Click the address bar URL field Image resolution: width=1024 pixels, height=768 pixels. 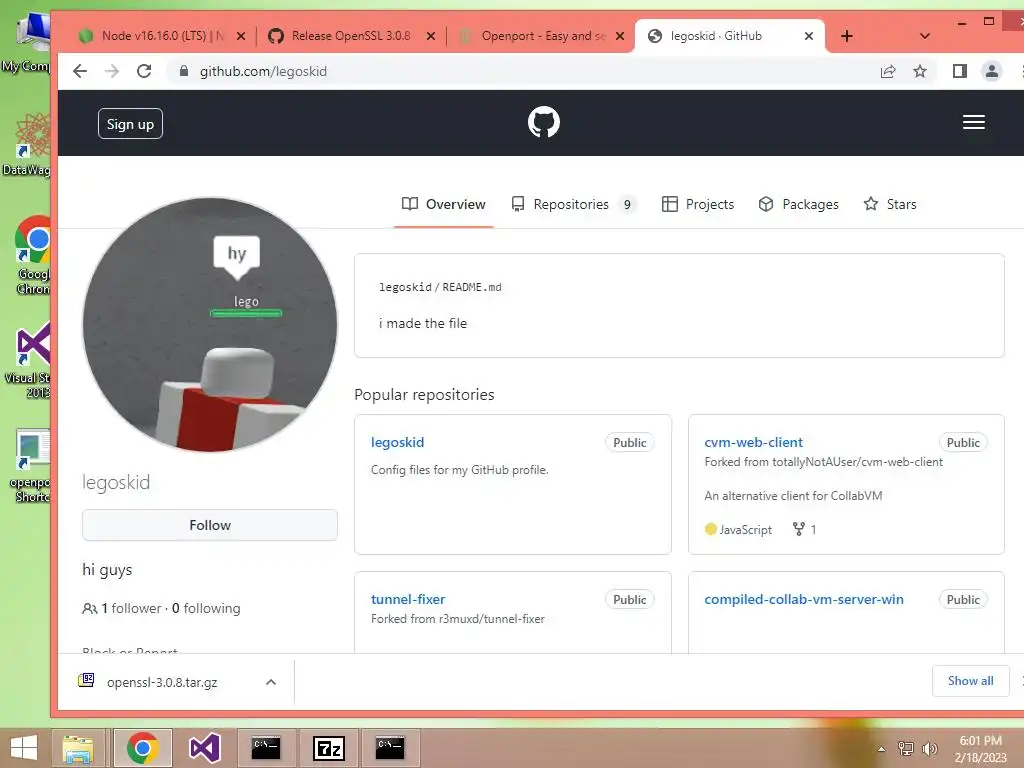pos(522,71)
